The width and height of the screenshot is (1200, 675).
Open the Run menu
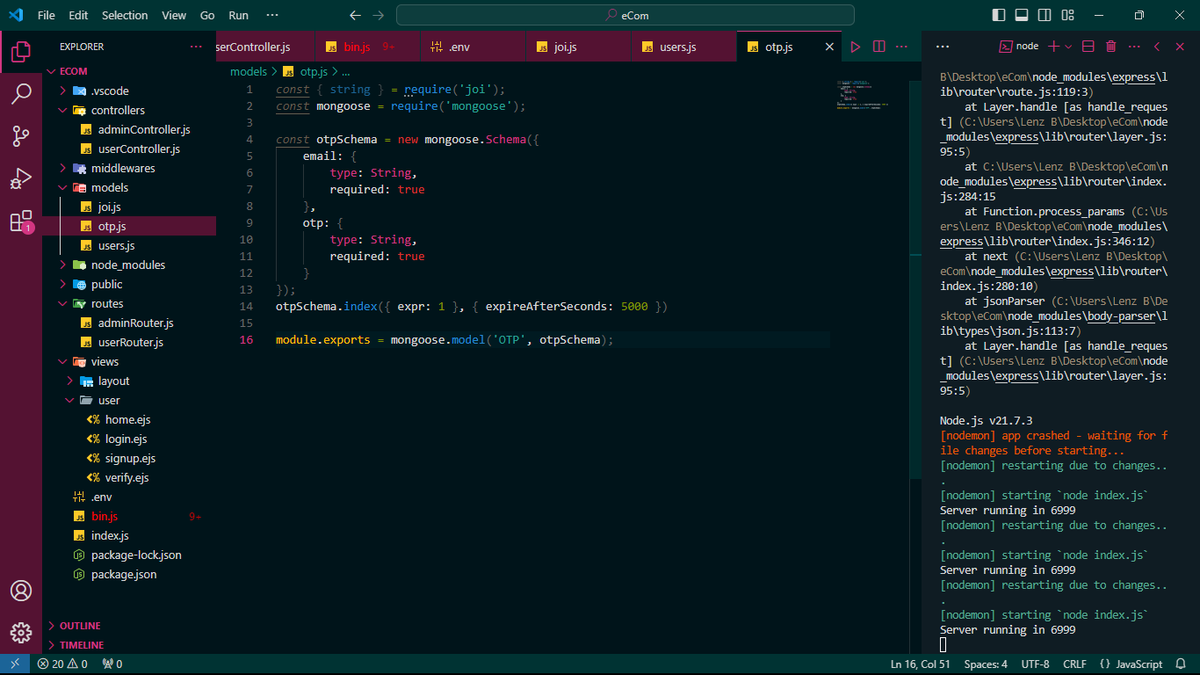coord(238,15)
